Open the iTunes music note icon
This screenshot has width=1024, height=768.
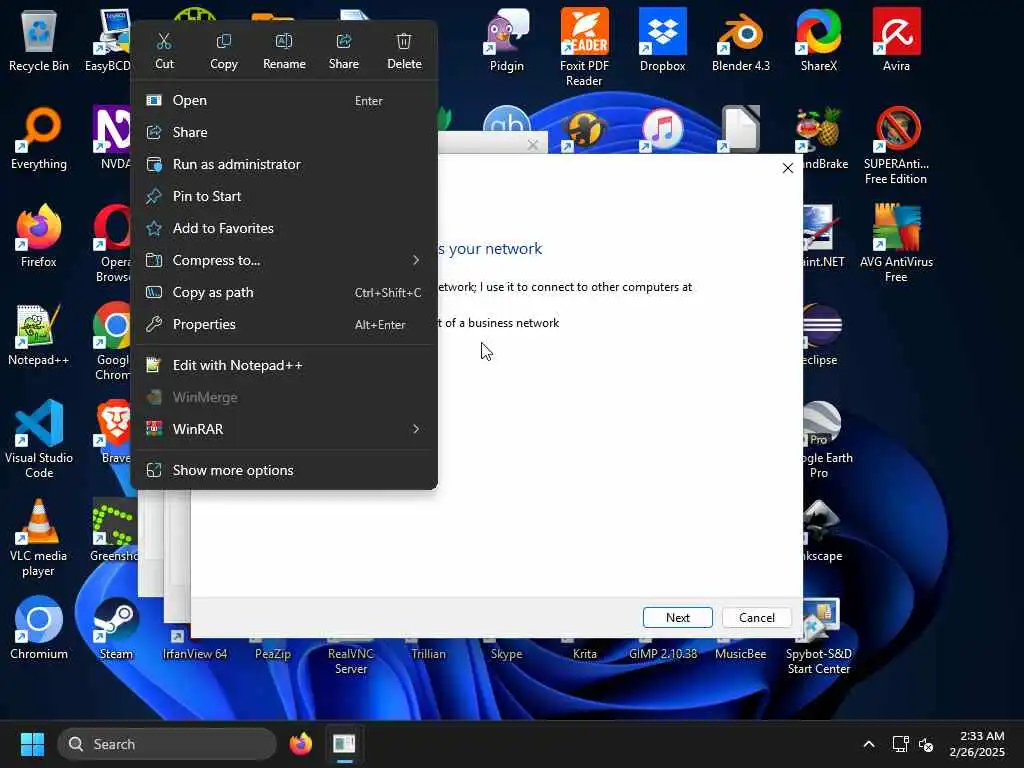(662, 129)
